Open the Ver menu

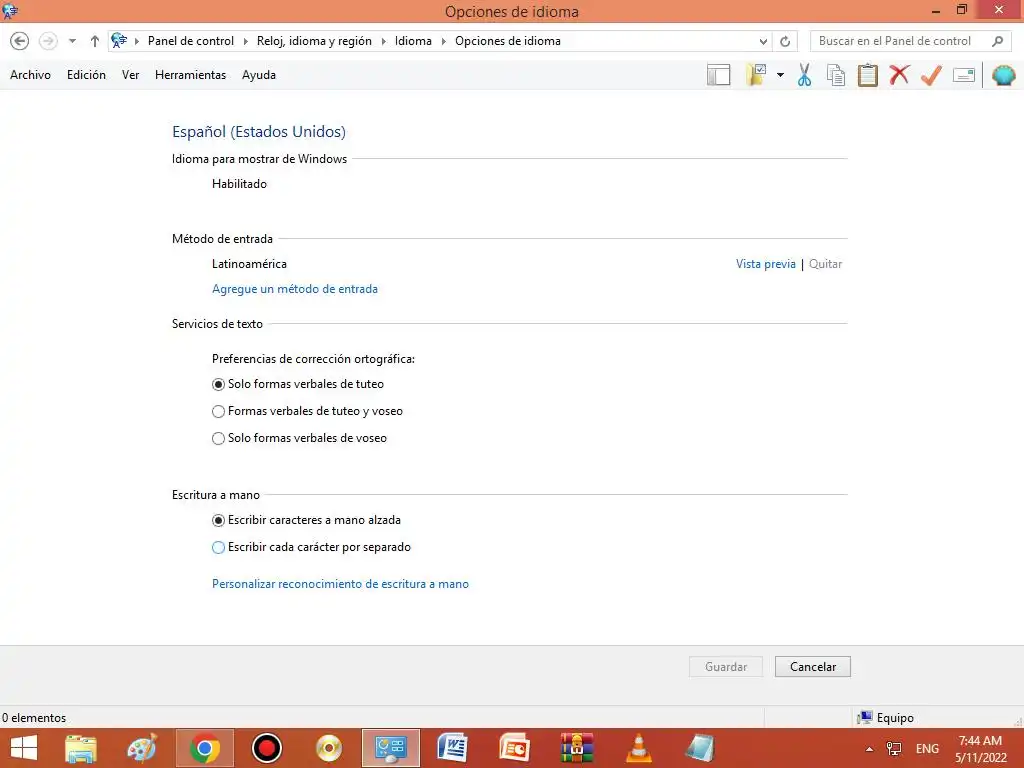point(131,75)
